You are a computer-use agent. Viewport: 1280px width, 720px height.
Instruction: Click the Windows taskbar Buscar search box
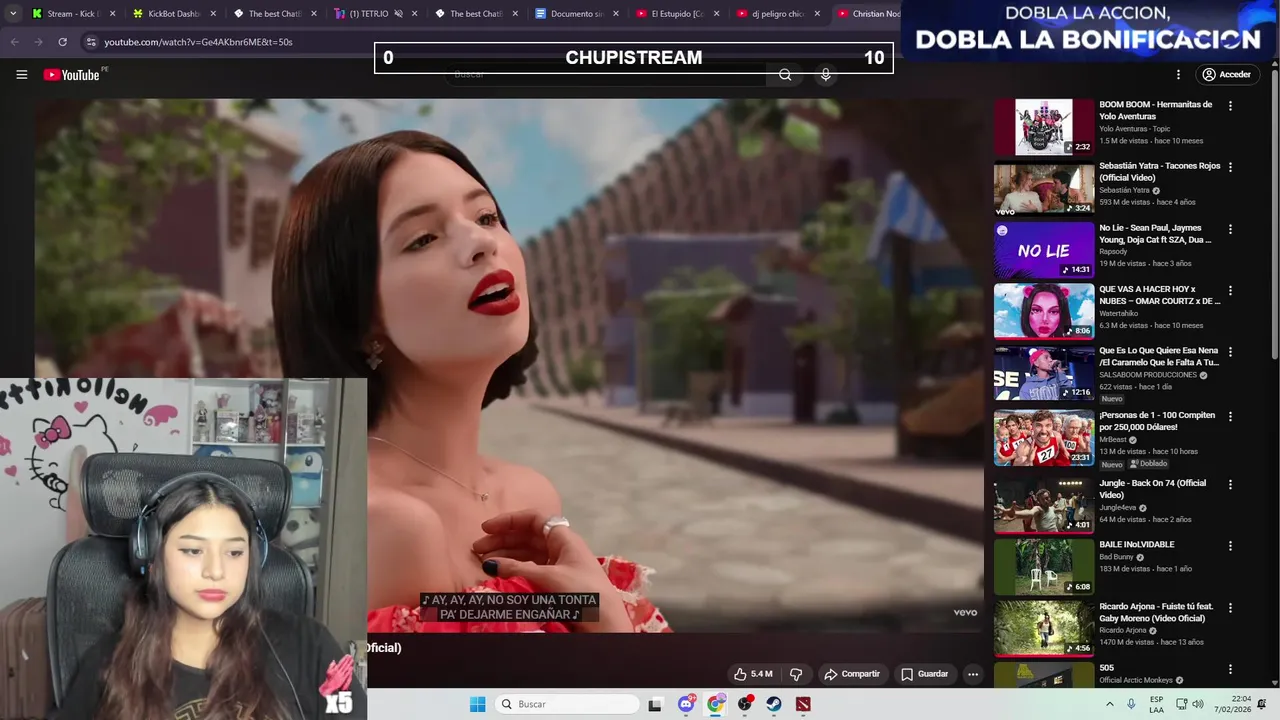click(x=568, y=704)
